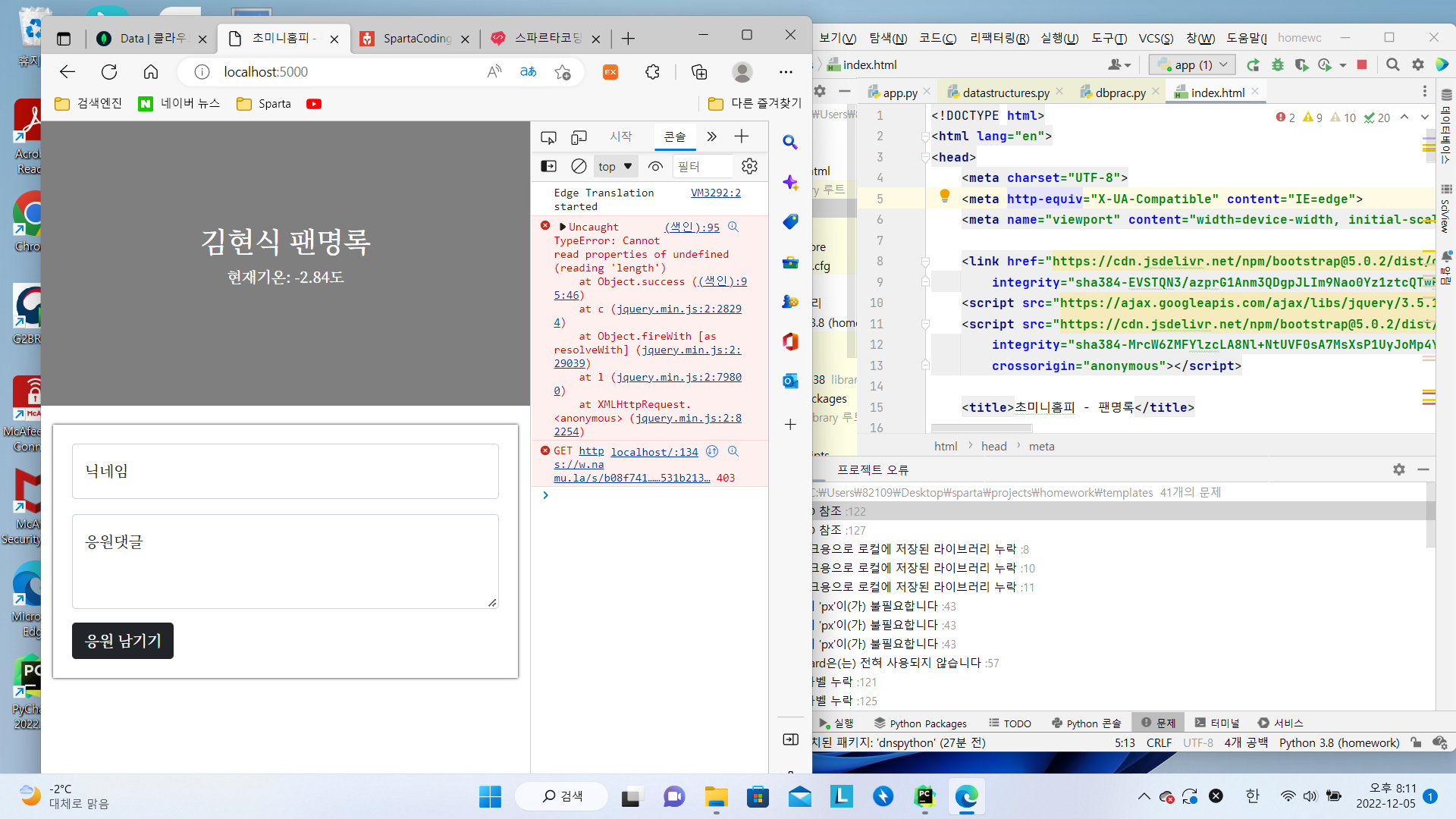Open Search Everywhere magnifier in PyCharm
This screenshot has width=1456, height=819.
[x=1393, y=65]
